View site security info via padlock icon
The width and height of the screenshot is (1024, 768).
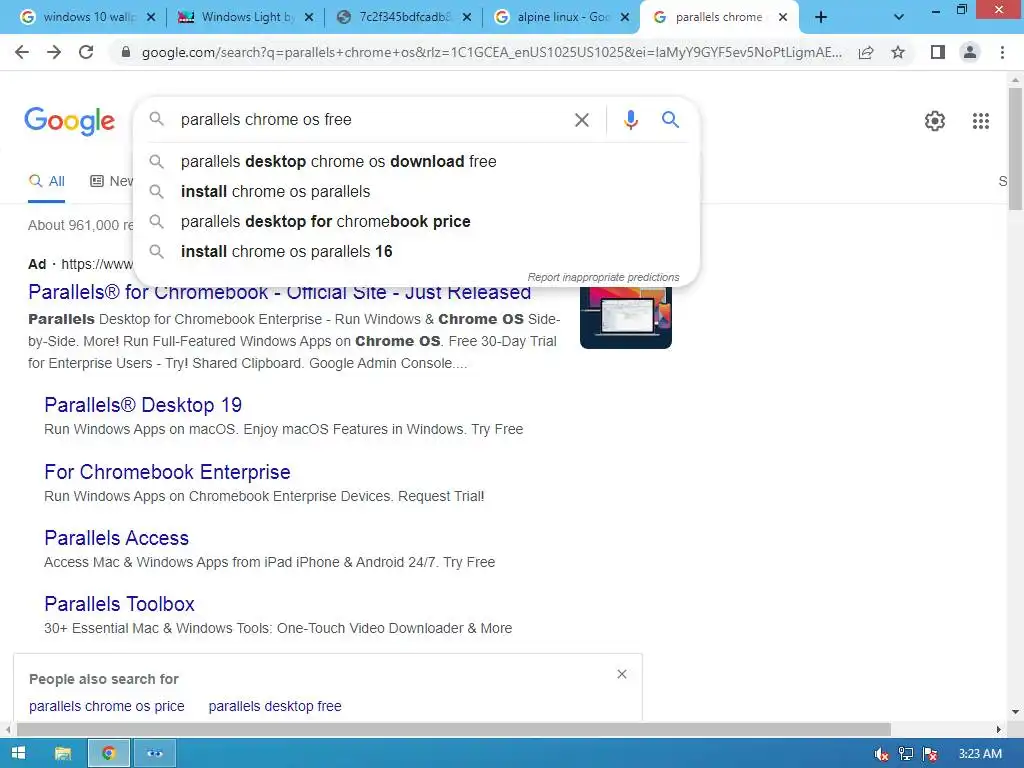[126, 52]
